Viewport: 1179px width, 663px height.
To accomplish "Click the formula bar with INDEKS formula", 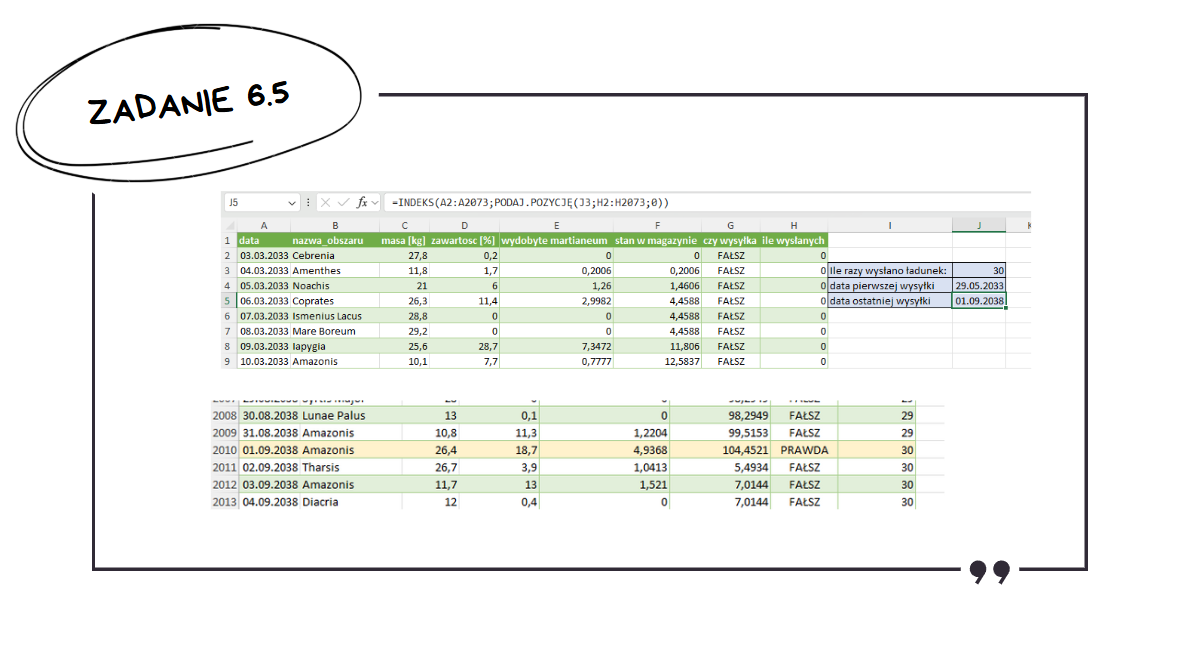I will [707, 202].
